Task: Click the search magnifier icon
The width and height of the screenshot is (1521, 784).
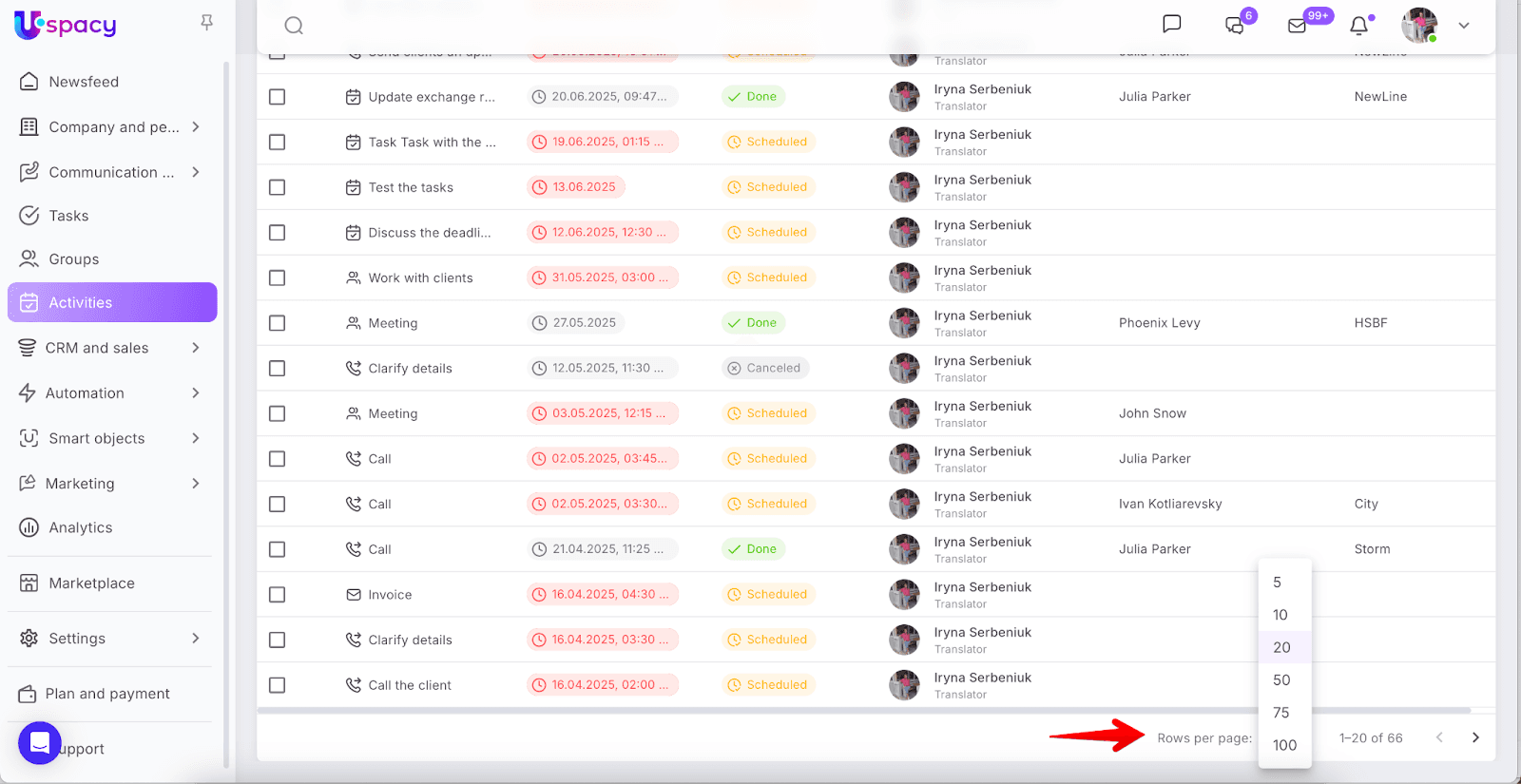Action: click(294, 26)
